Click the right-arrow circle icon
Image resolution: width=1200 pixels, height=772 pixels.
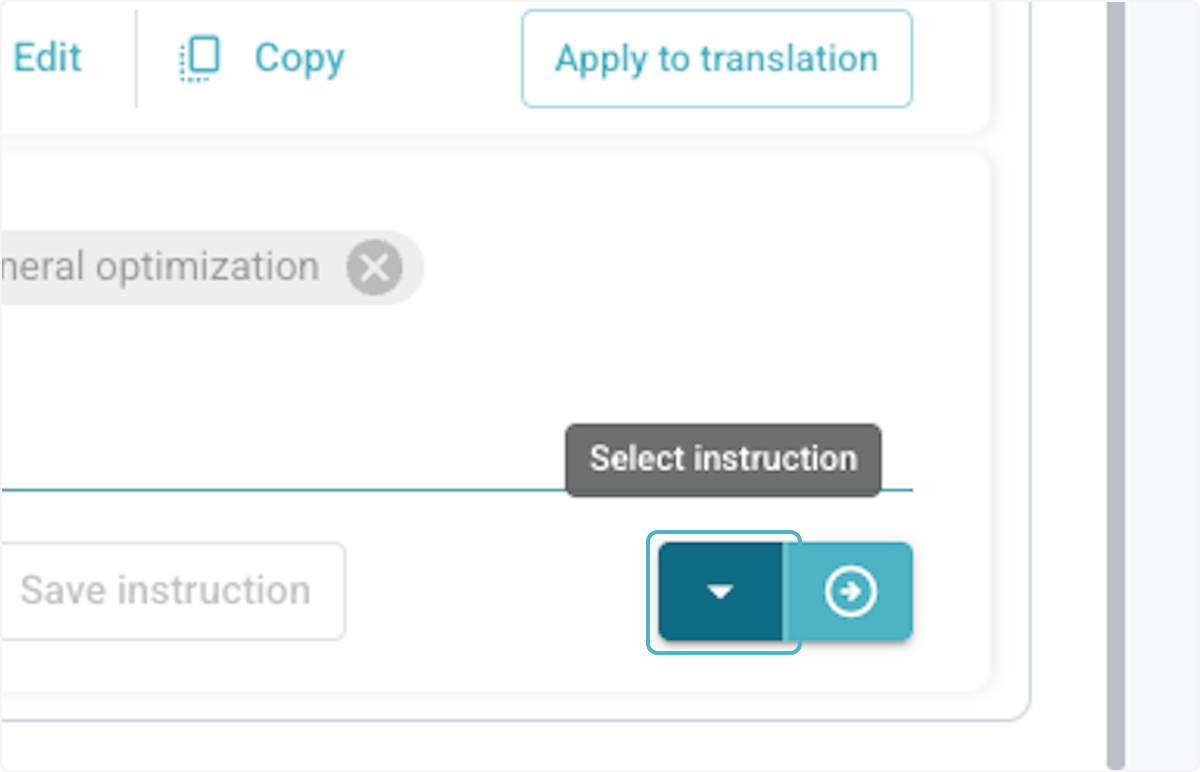850,592
